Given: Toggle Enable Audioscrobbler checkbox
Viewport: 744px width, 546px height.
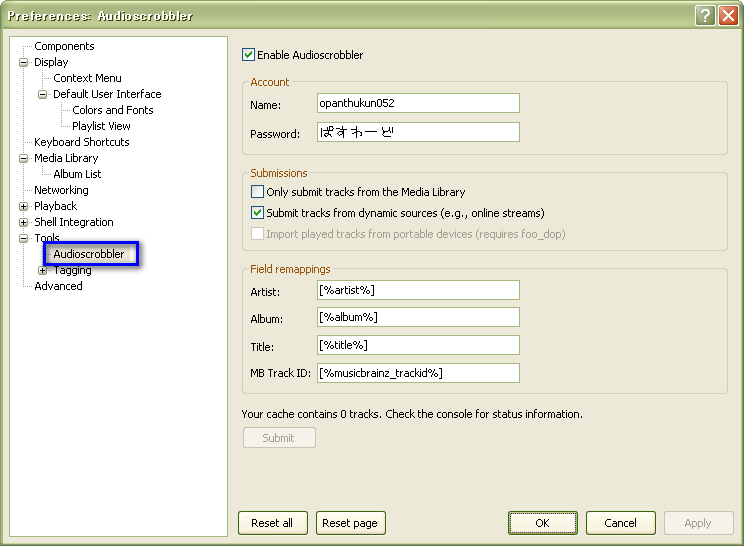Looking at the screenshot, I should point(248,55).
